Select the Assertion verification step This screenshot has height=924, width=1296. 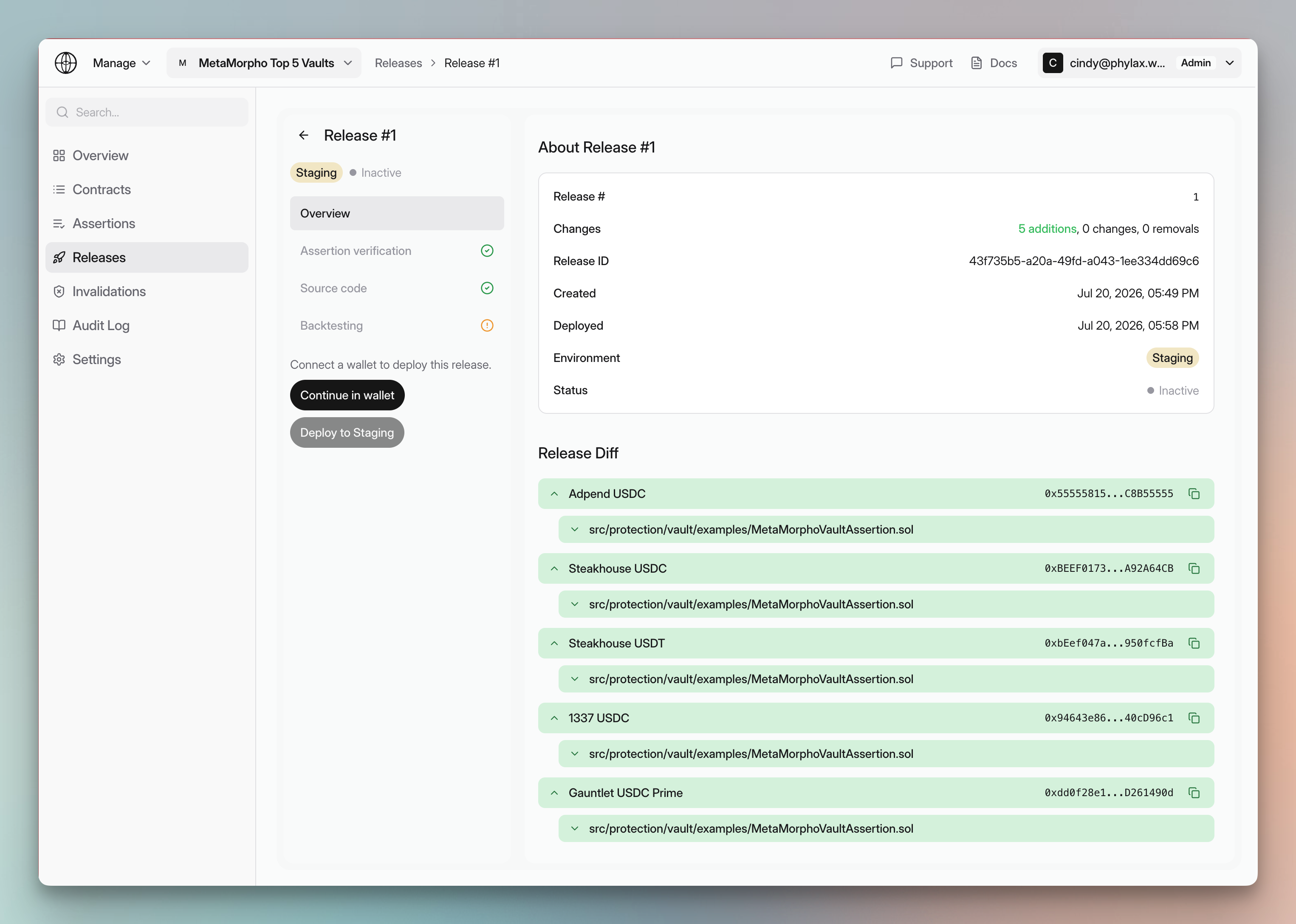point(397,251)
